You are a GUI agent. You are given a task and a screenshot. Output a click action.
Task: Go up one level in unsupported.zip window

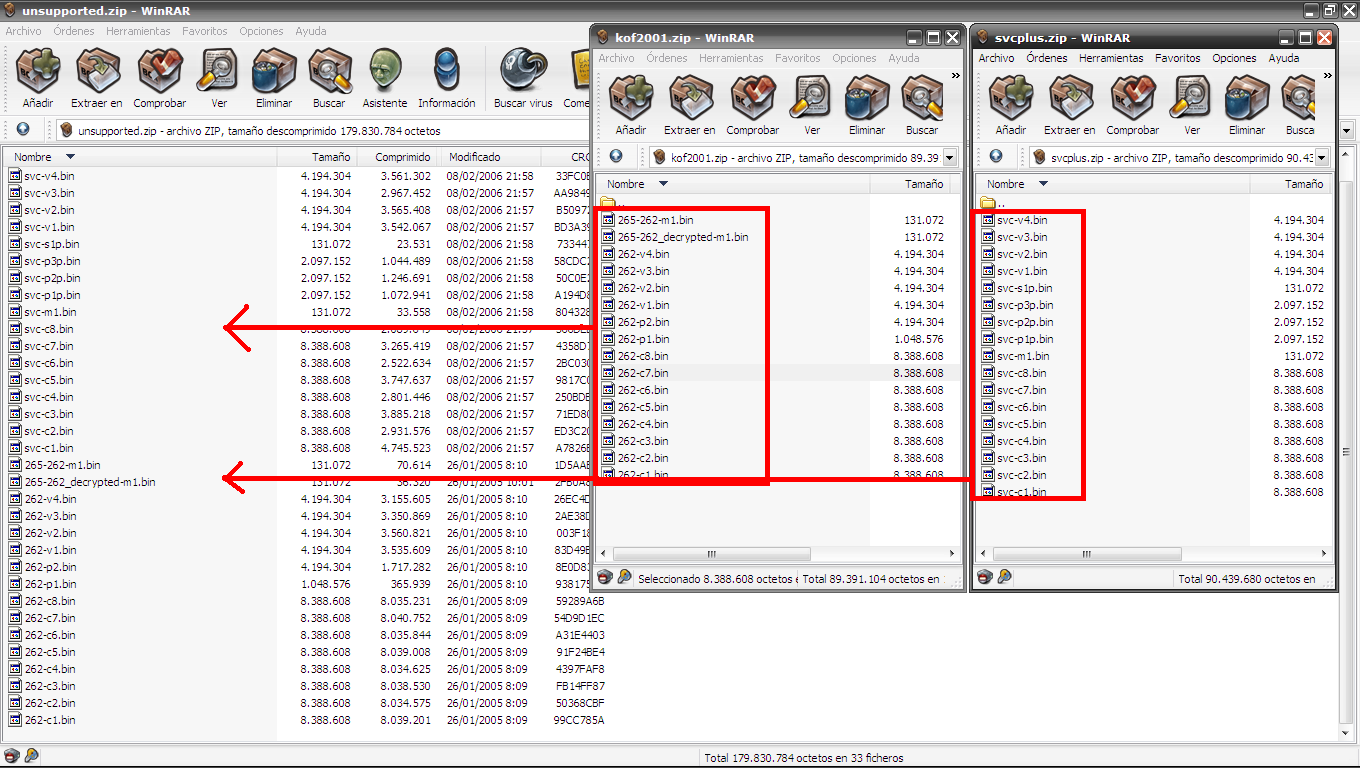pos(23,129)
